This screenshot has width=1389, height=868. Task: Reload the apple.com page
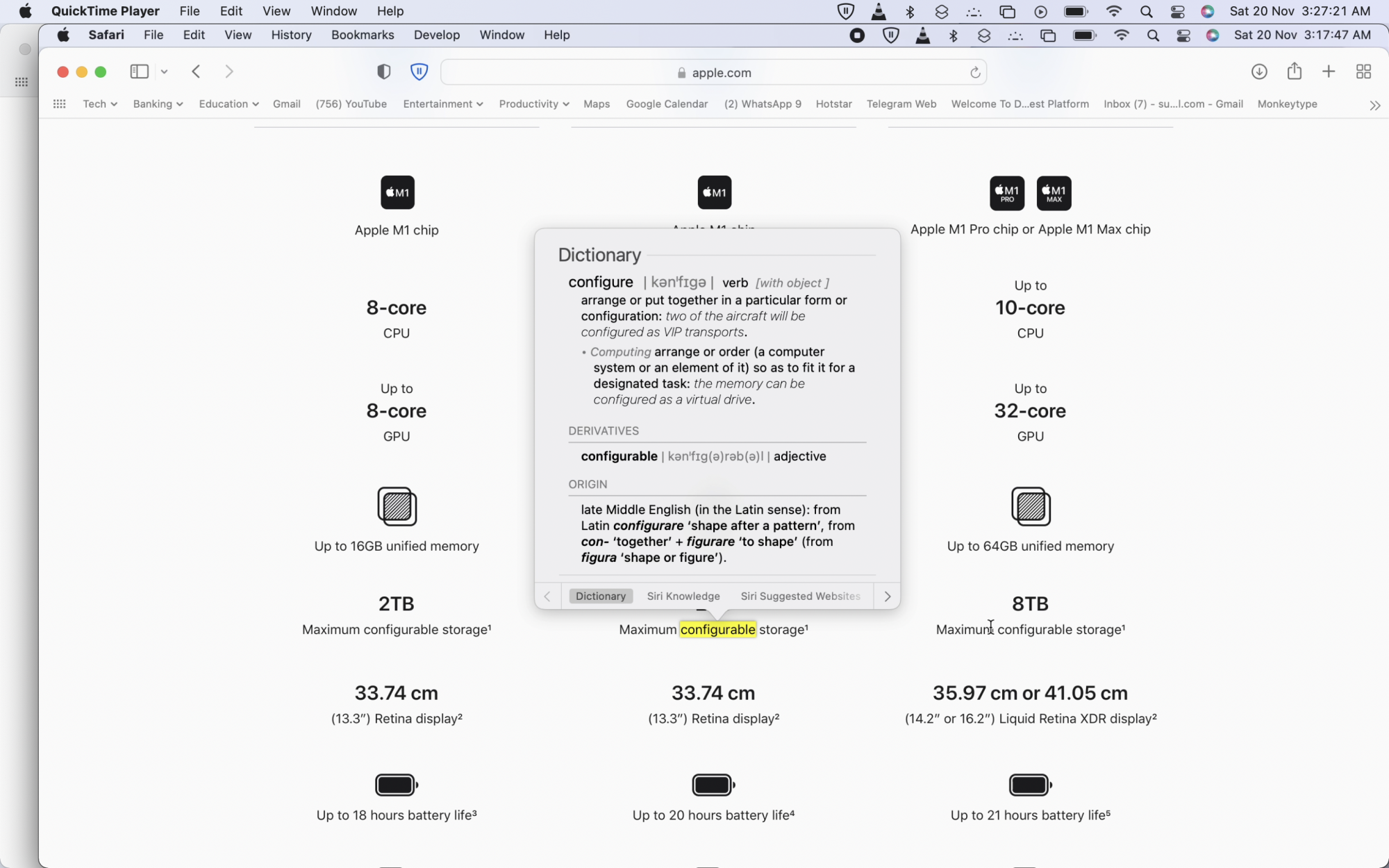click(x=975, y=72)
